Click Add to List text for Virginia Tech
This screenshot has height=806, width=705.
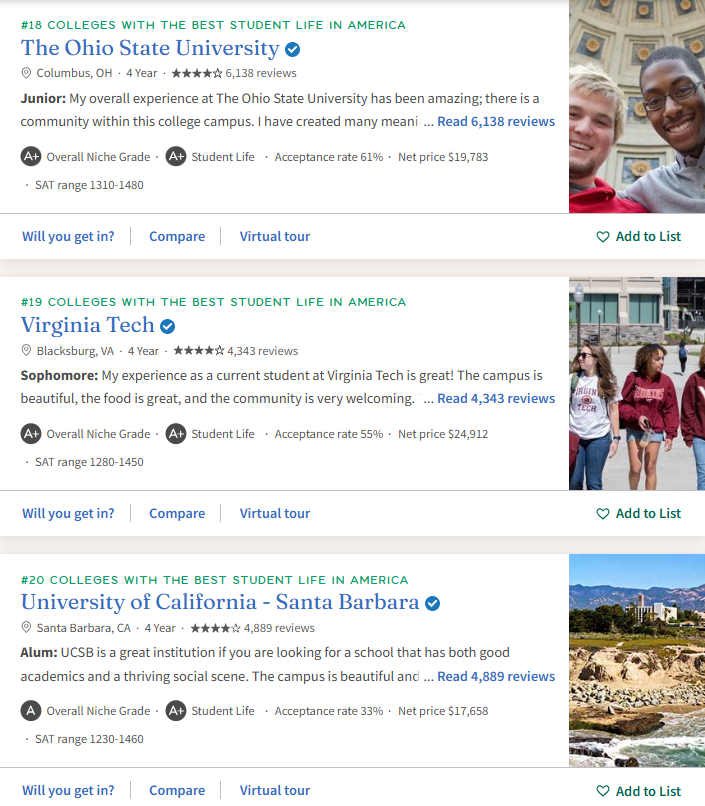tap(648, 514)
